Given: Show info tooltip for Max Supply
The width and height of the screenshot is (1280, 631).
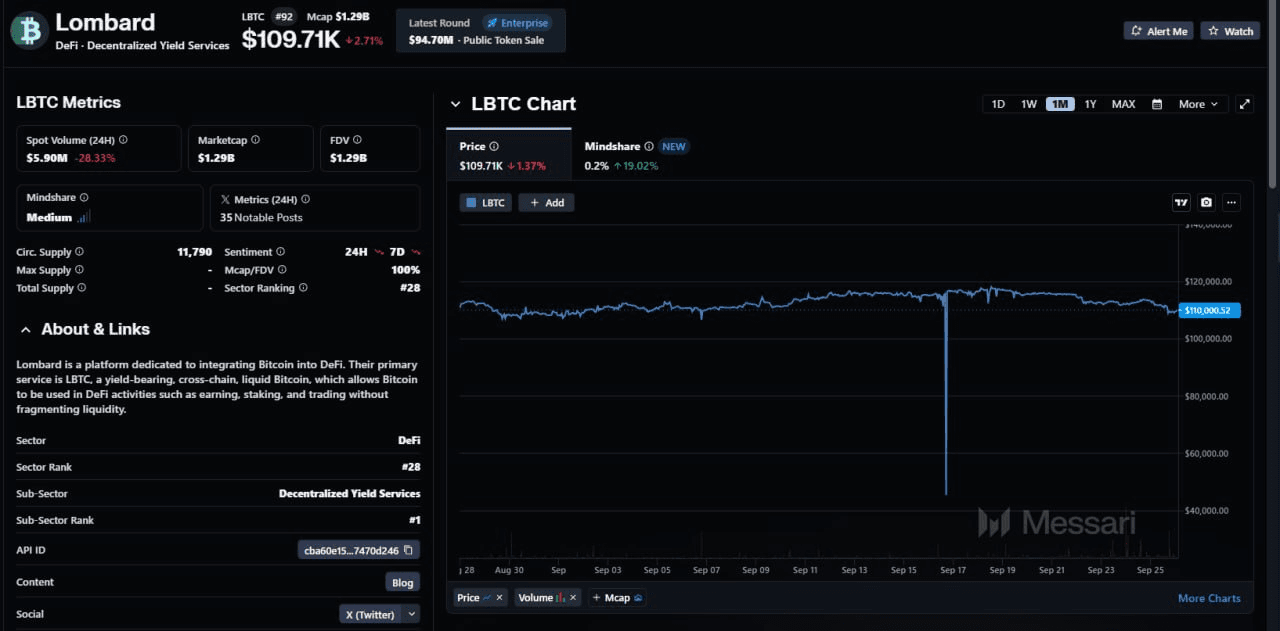Looking at the screenshot, I should (79, 270).
